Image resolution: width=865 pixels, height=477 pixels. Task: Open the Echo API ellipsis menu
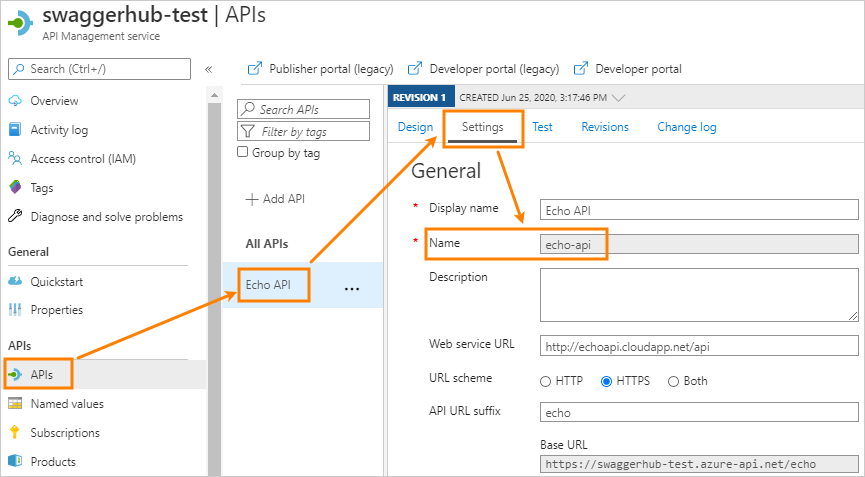coord(351,287)
